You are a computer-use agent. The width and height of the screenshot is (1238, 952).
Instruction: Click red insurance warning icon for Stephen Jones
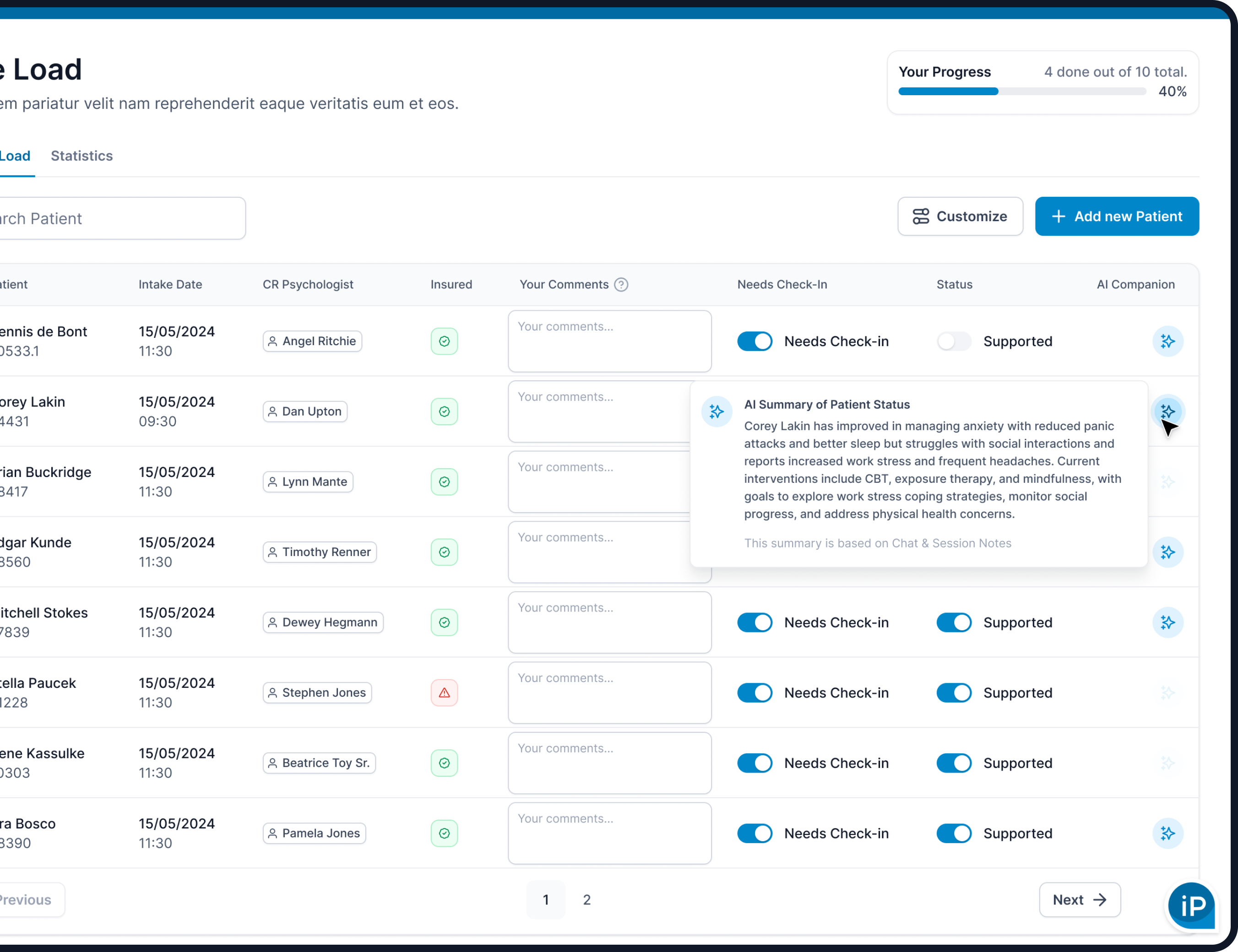pyautogui.click(x=444, y=692)
